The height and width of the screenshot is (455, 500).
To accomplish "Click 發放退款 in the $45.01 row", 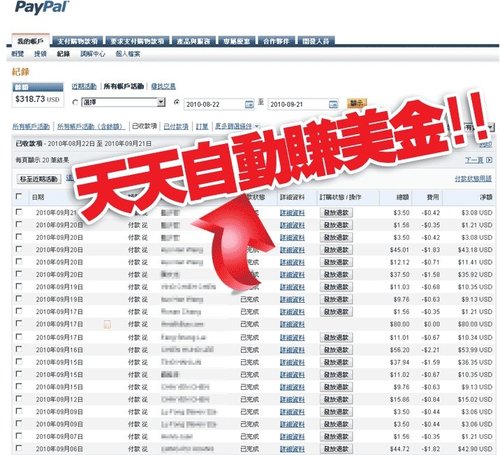I will [x=336, y=250].
